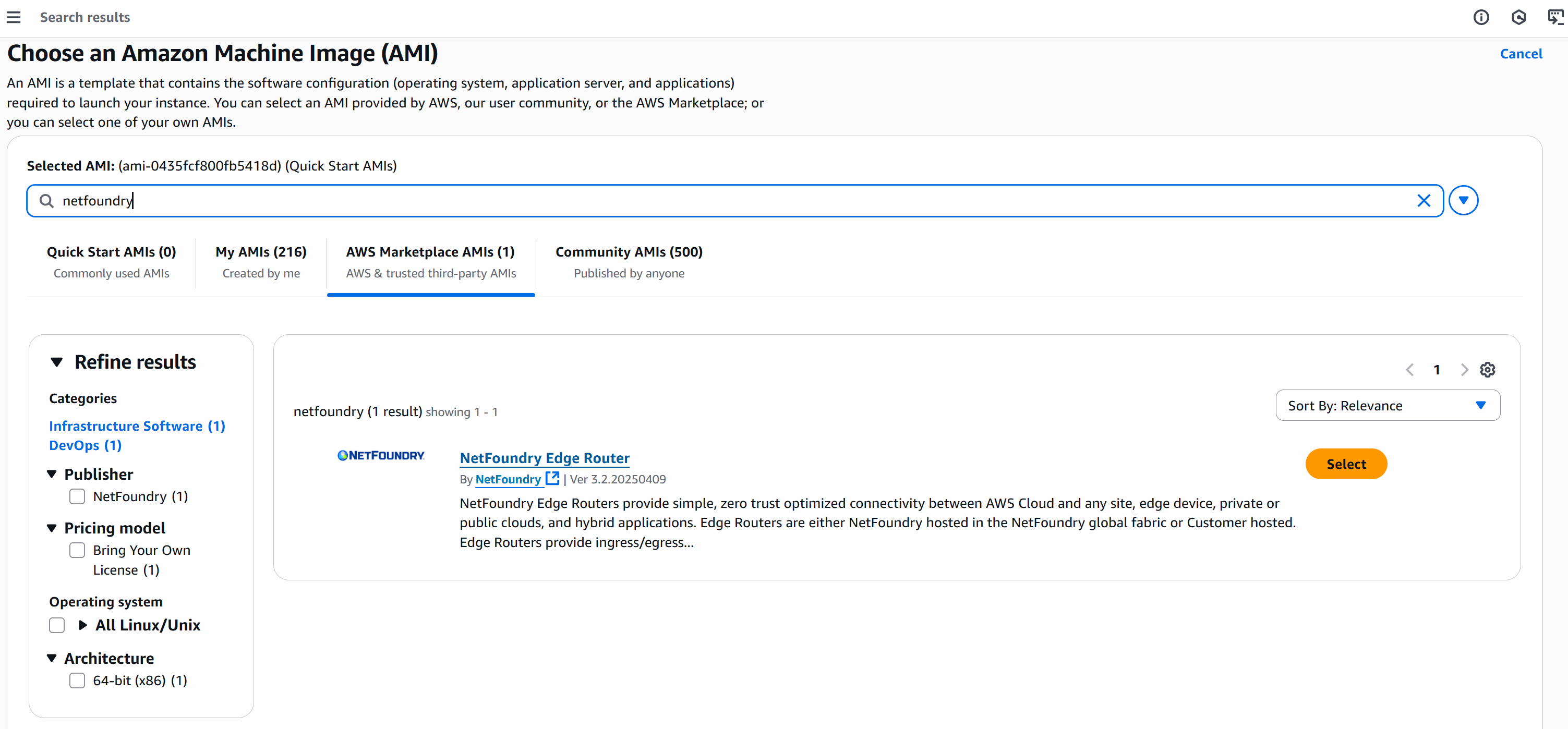Image resolution: width=1568 pixels, height=729 pixels.
Task: Click the Search results breadcrumb text
Action: point(85,17)
